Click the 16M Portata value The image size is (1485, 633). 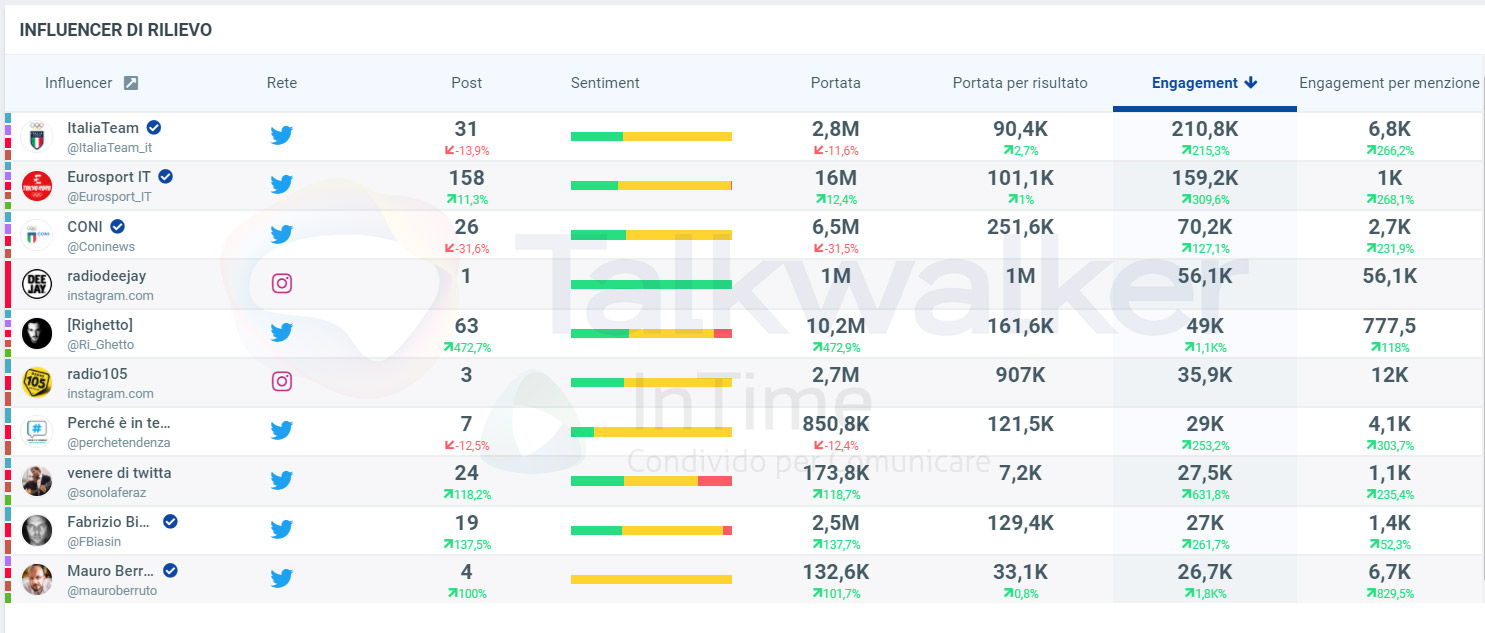pyautogui.click(x=836, y=178)
